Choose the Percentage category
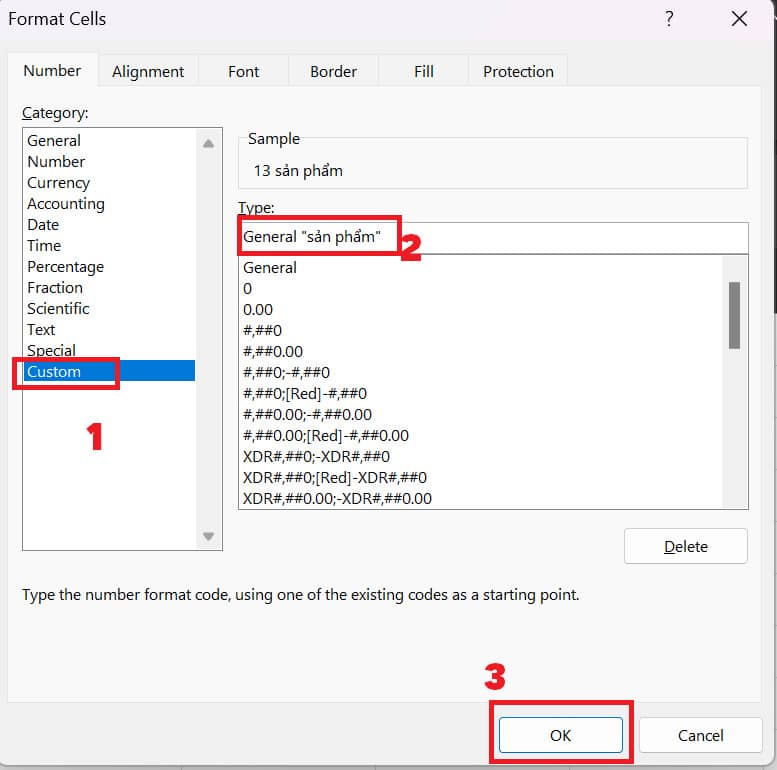Viewport: 777px width, 770px height. [65, 267]
